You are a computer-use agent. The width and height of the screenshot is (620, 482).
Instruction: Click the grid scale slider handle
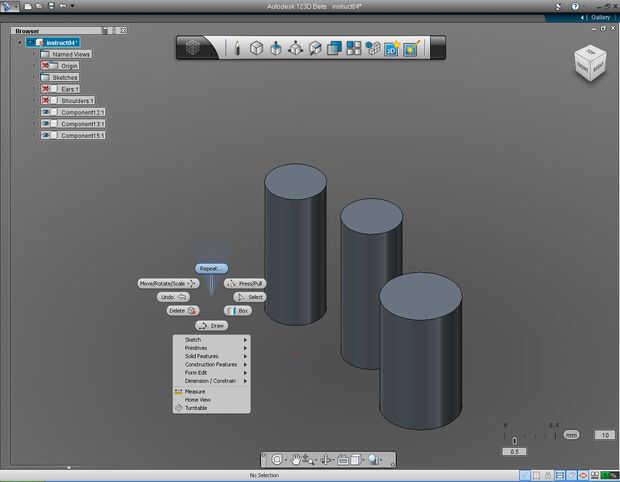(515, 440)
